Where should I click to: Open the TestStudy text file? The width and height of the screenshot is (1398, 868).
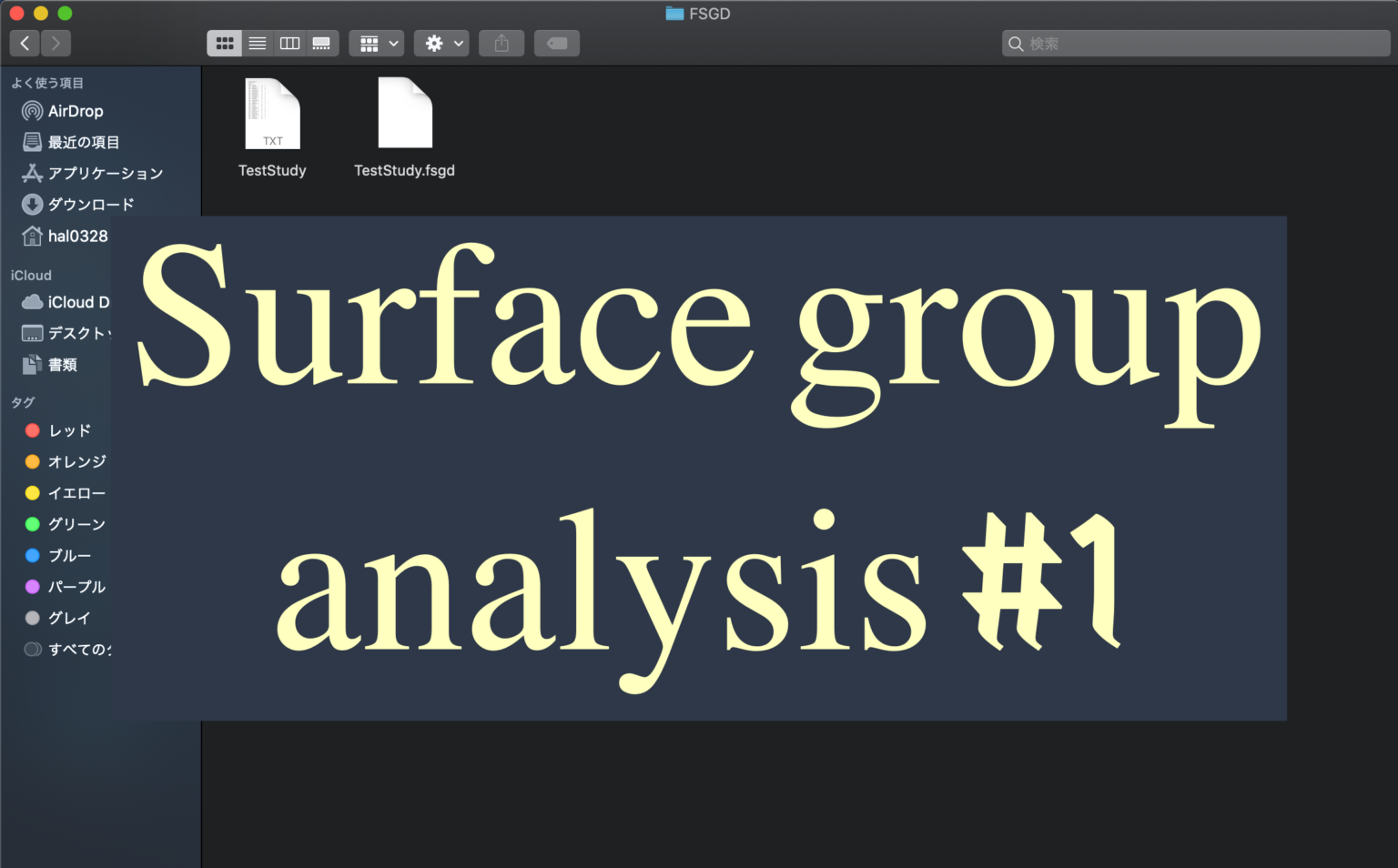point(272,114)
